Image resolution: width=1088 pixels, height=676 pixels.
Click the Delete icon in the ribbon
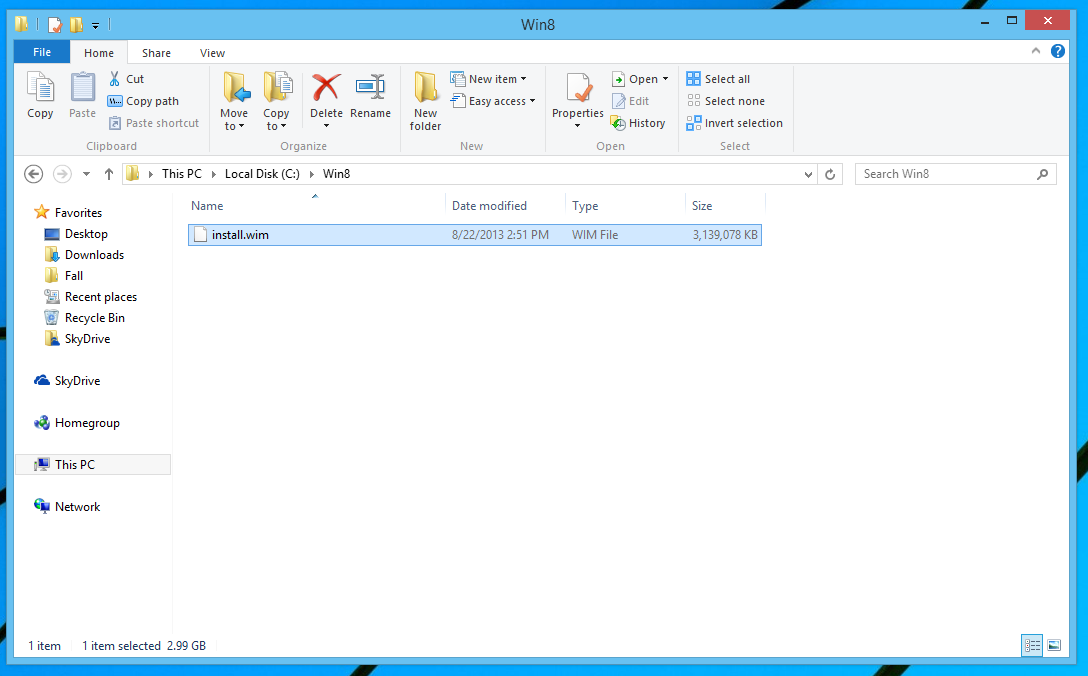(x=326, y=88)
